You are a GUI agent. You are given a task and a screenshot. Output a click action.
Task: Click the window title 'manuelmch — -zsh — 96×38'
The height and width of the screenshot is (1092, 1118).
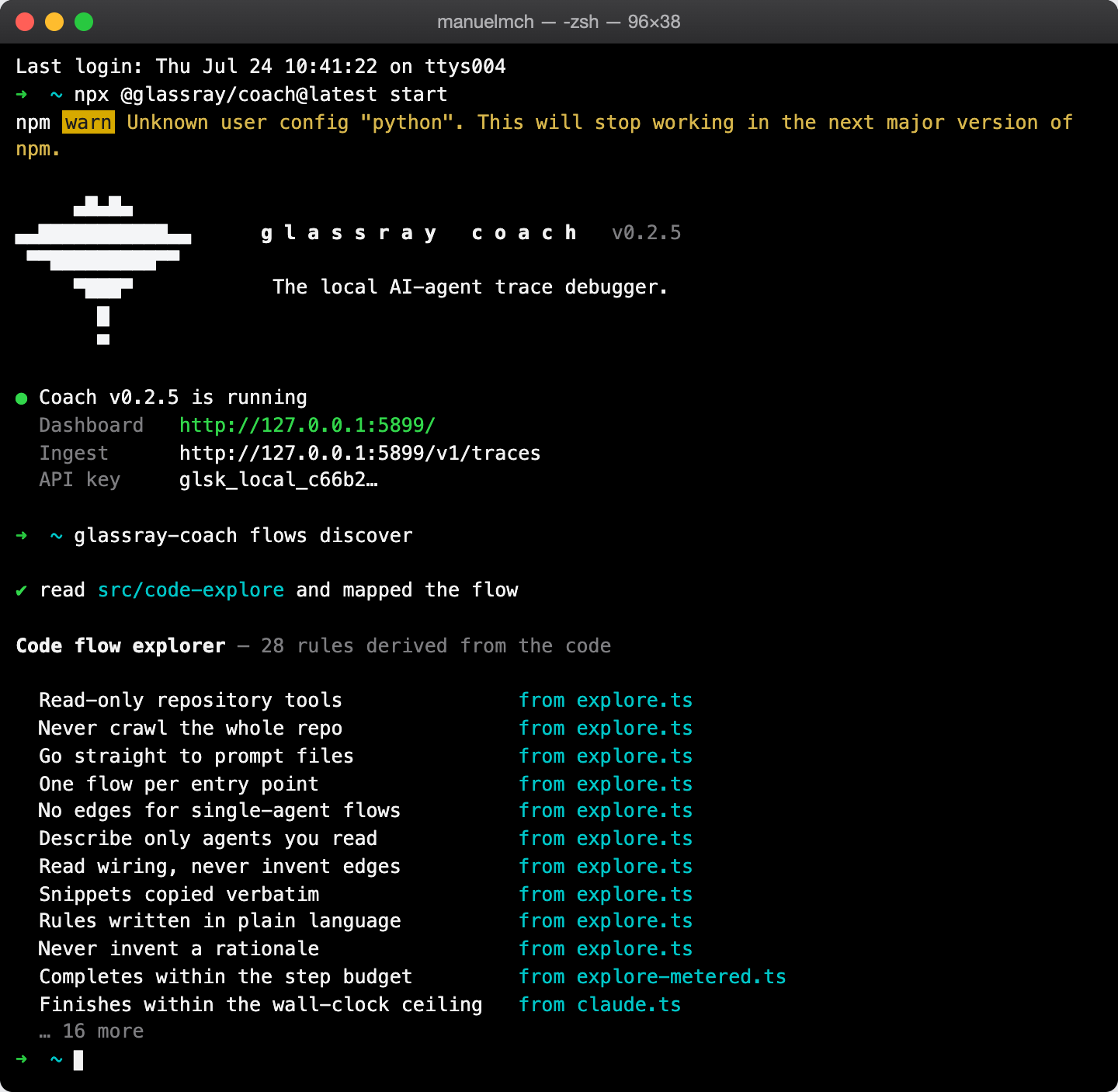tap(558, 22)
